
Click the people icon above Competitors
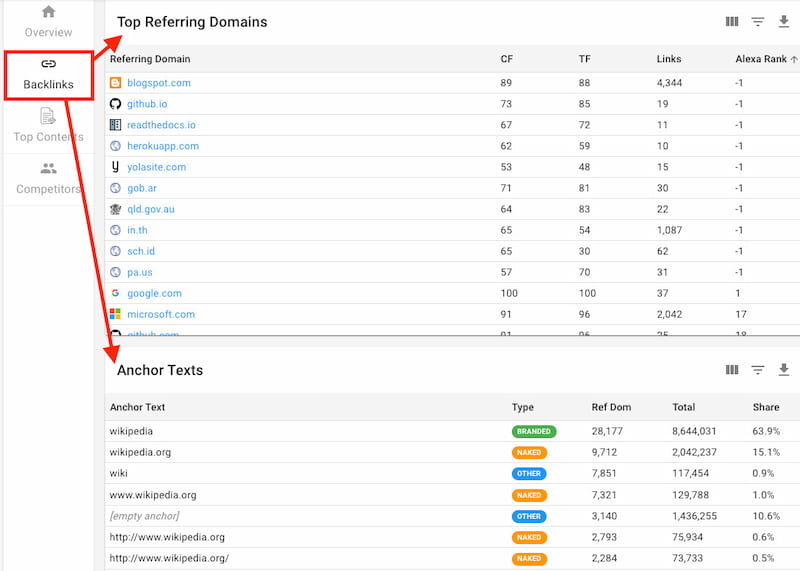(x=48, y=168)
